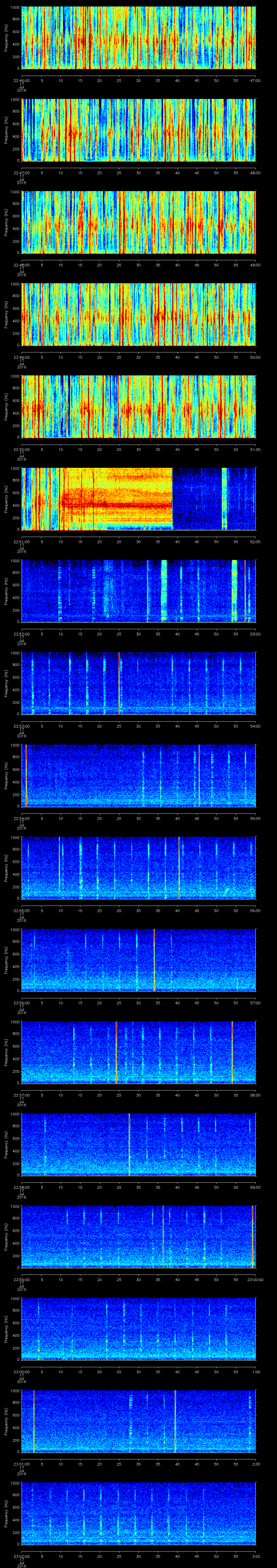Click the '23:01:00' start time label
This screenshot has height=1568, width=277.
tap(22, 1463)
